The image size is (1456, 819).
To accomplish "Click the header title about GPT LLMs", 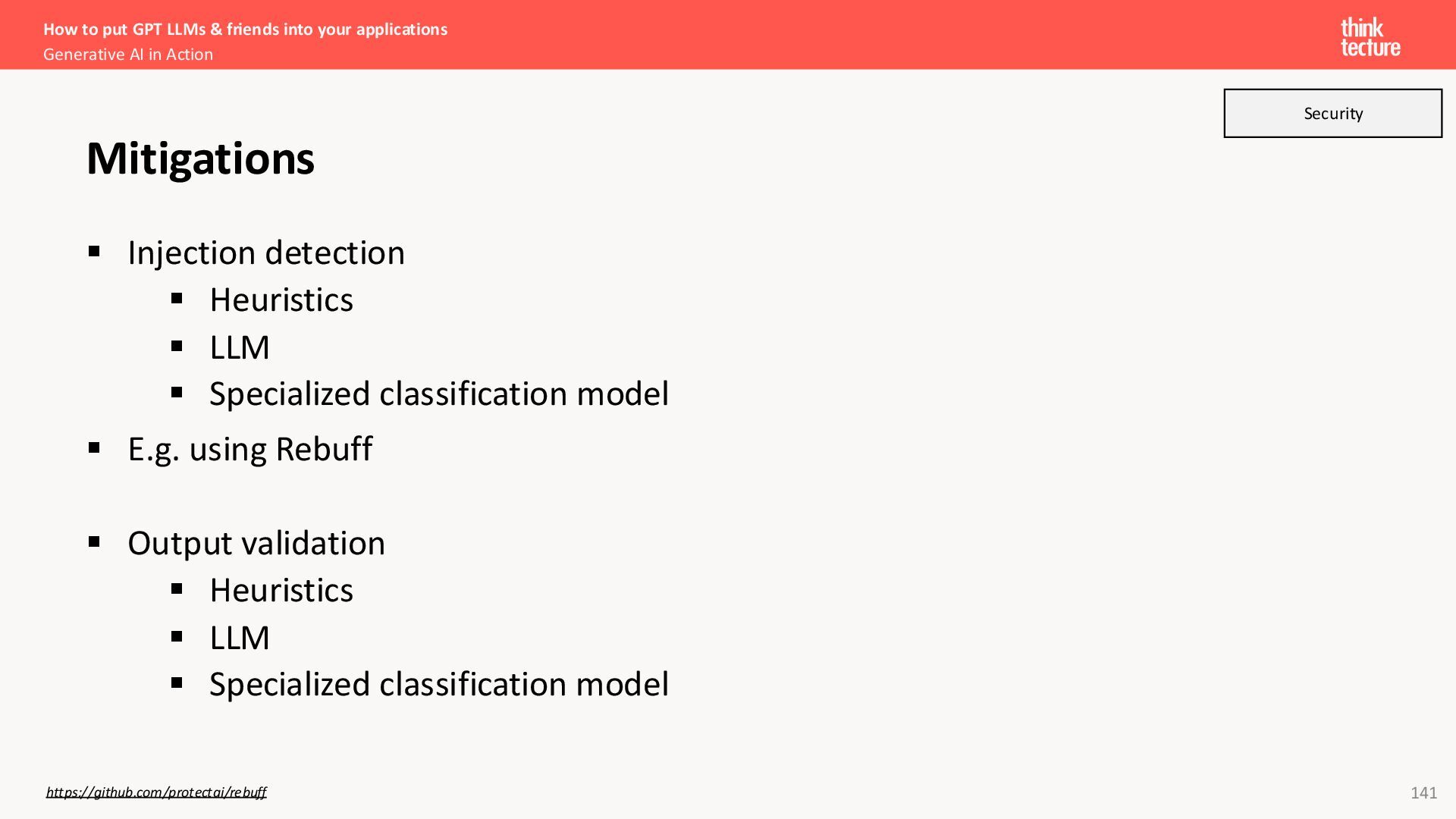I will 245,30.
